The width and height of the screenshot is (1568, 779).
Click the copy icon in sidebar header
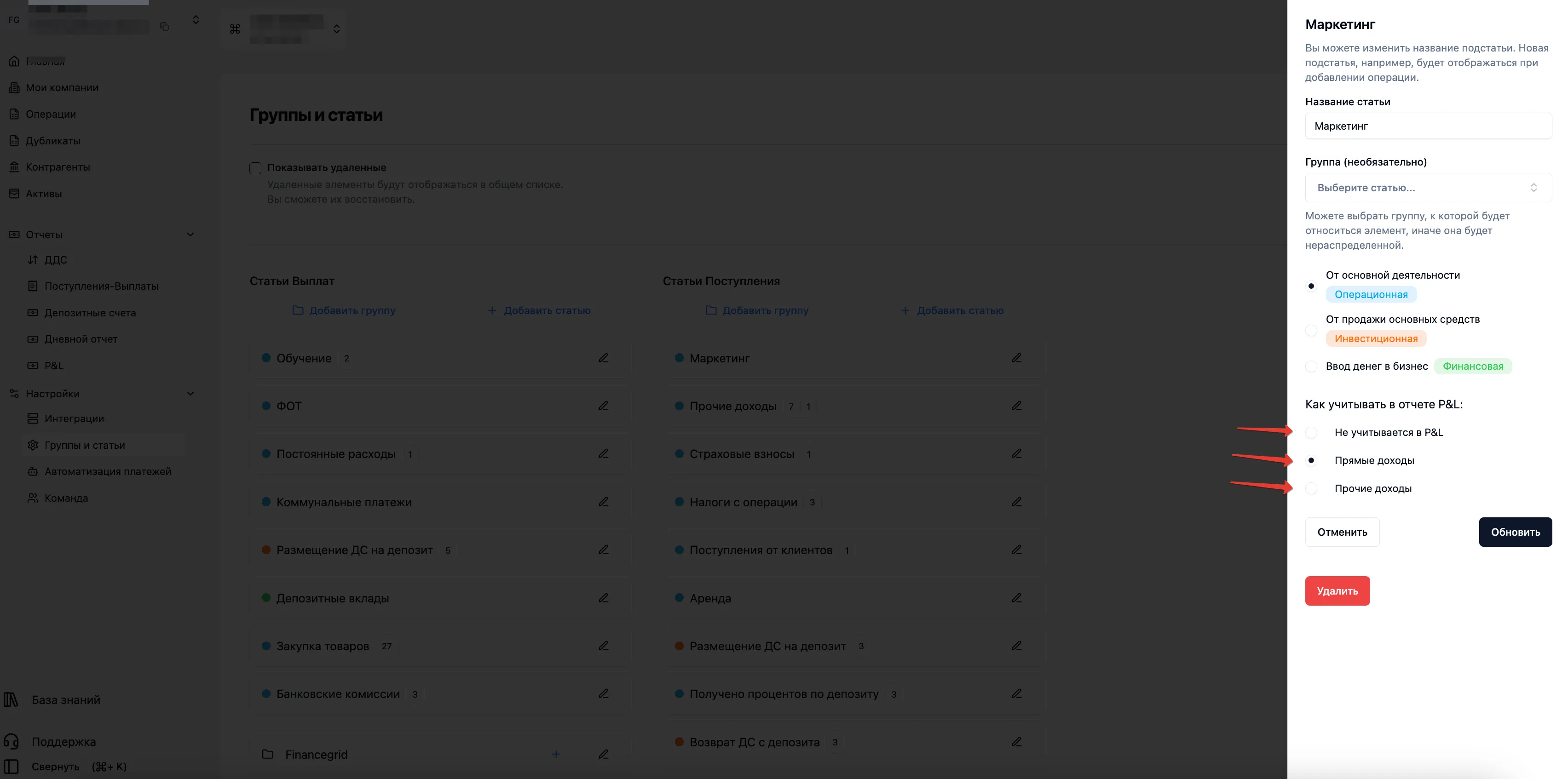coord(164,26)
